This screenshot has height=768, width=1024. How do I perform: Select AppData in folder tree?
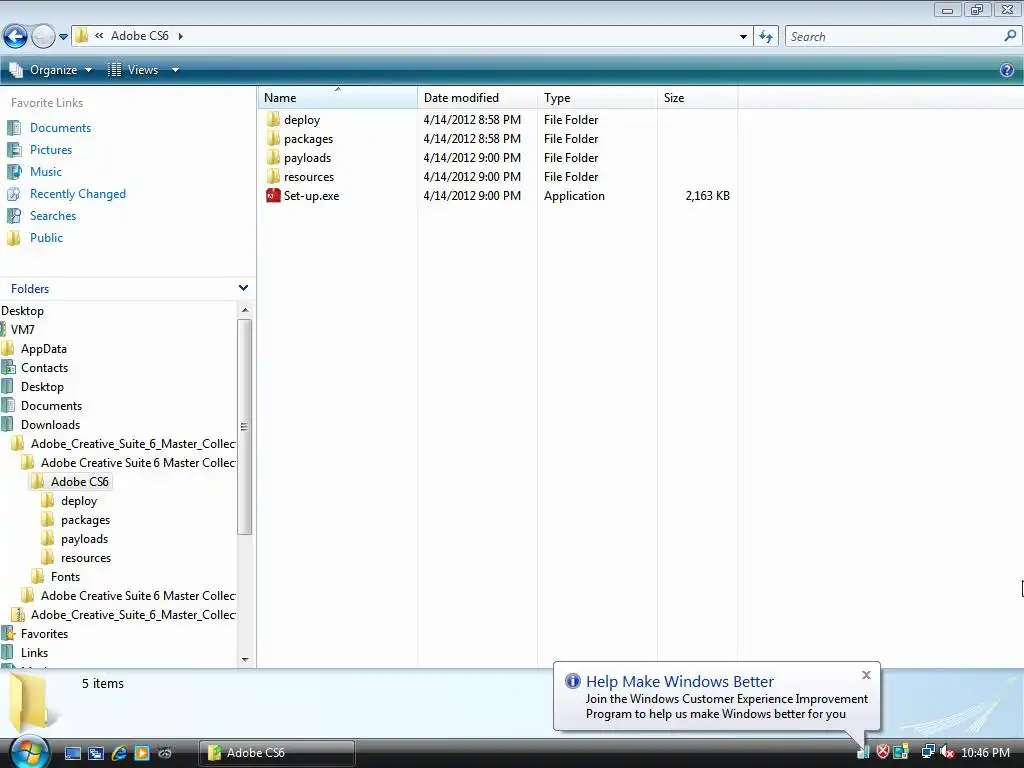pos(44,349)
